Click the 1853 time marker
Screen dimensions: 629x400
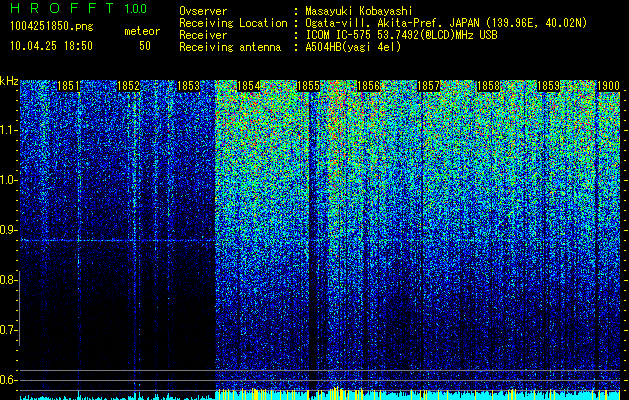point(188,86)
